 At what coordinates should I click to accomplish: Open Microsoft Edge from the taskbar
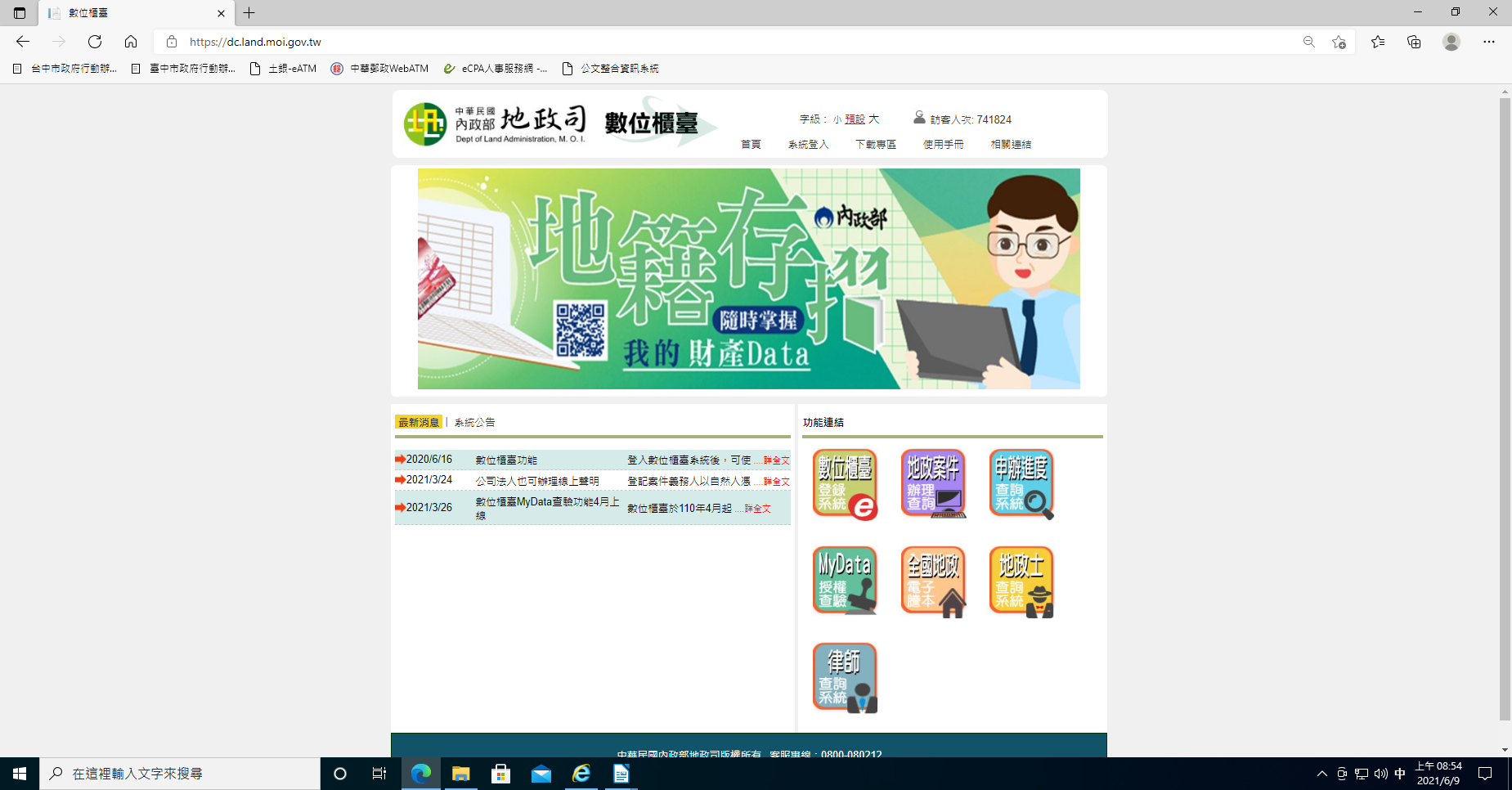421,774
